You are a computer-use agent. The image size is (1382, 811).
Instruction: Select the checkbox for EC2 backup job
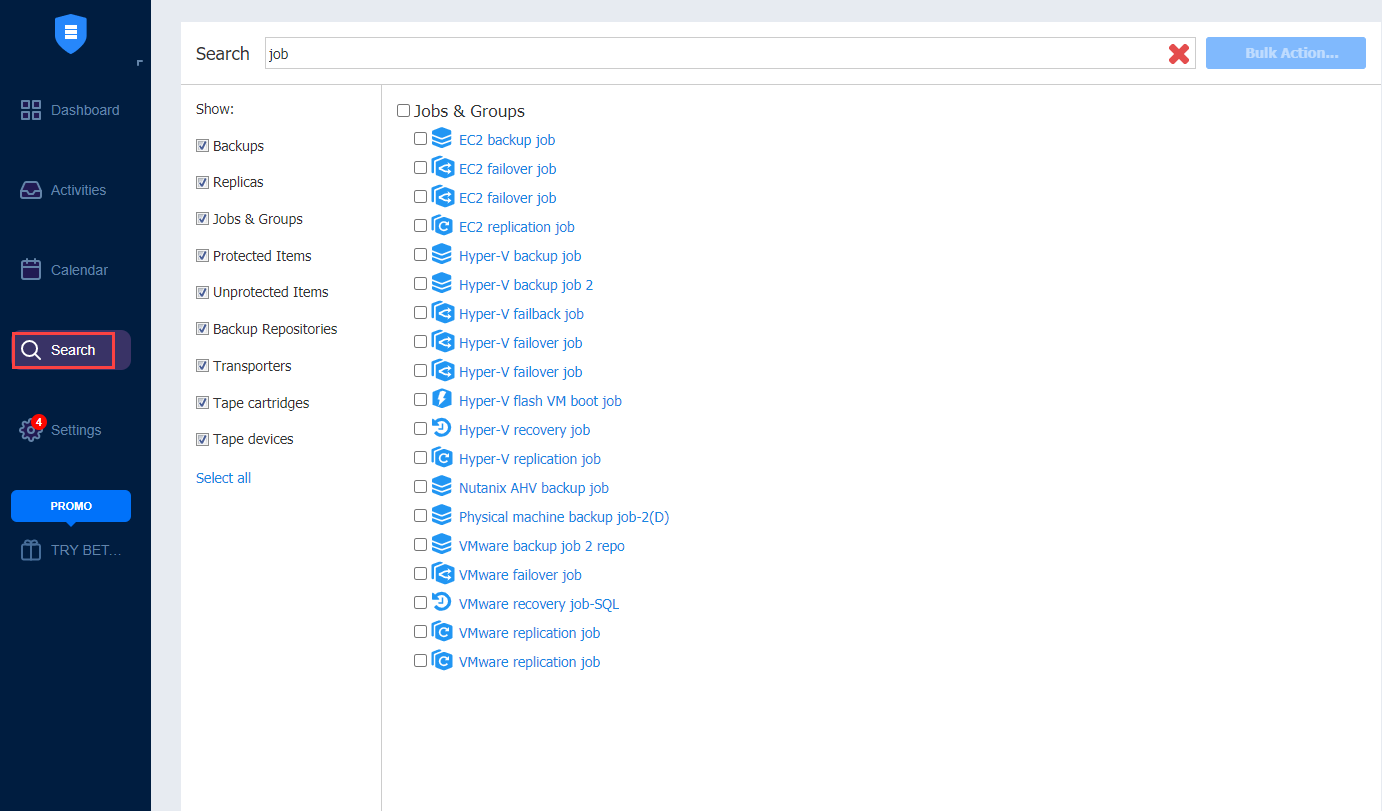tap(420, 139)
